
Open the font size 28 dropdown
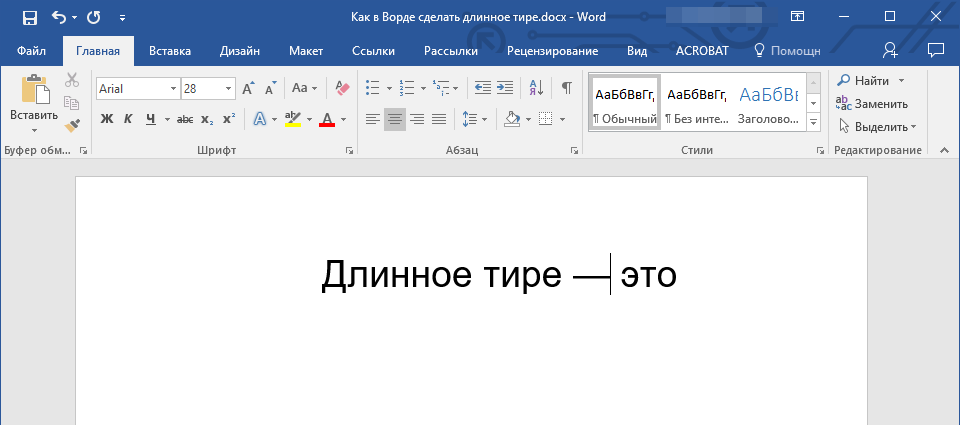click(229, 89)
